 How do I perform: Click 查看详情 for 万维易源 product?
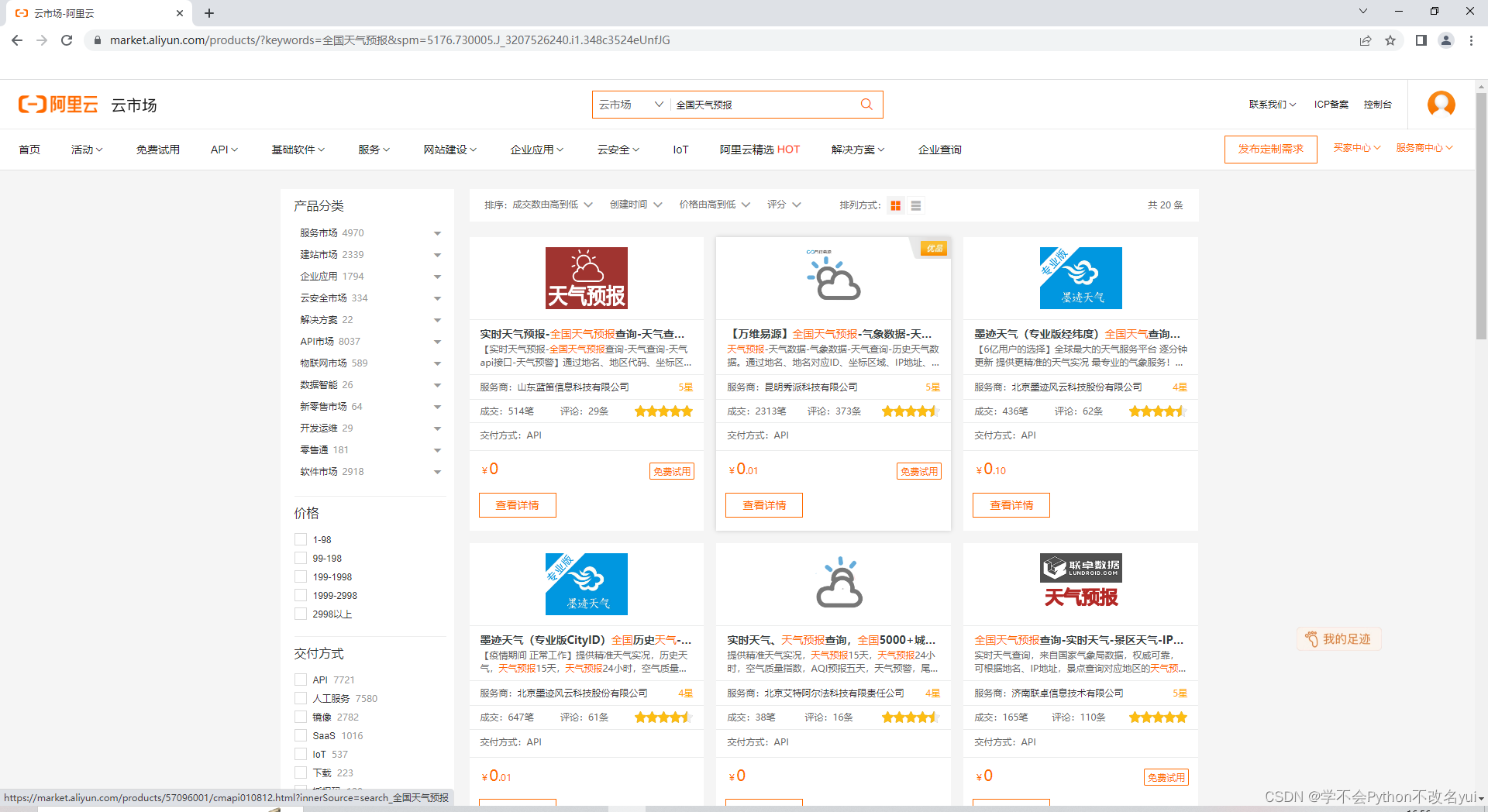764,505
